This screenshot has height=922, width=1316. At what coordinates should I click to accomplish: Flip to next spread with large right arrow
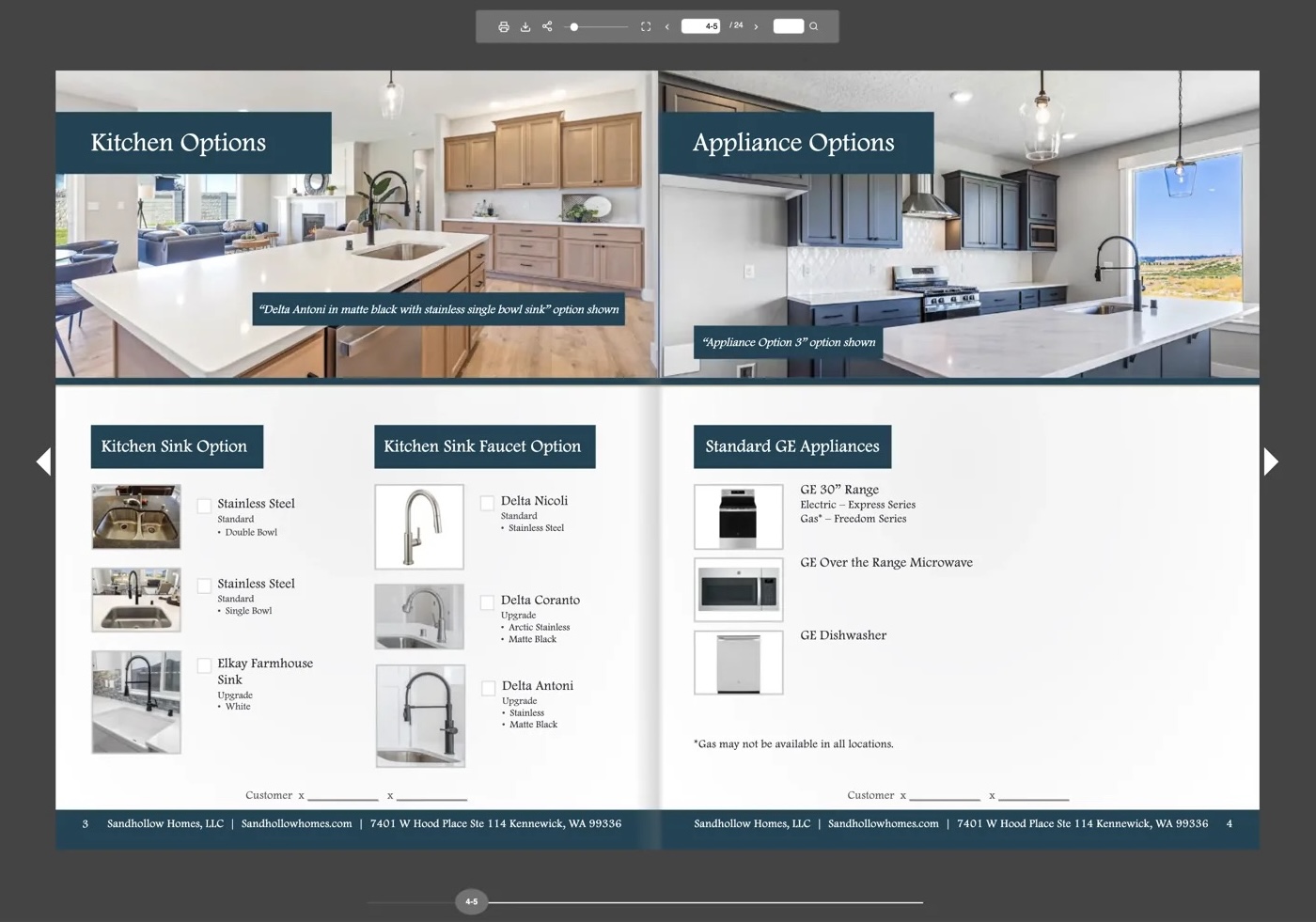tap(1271, 461)
